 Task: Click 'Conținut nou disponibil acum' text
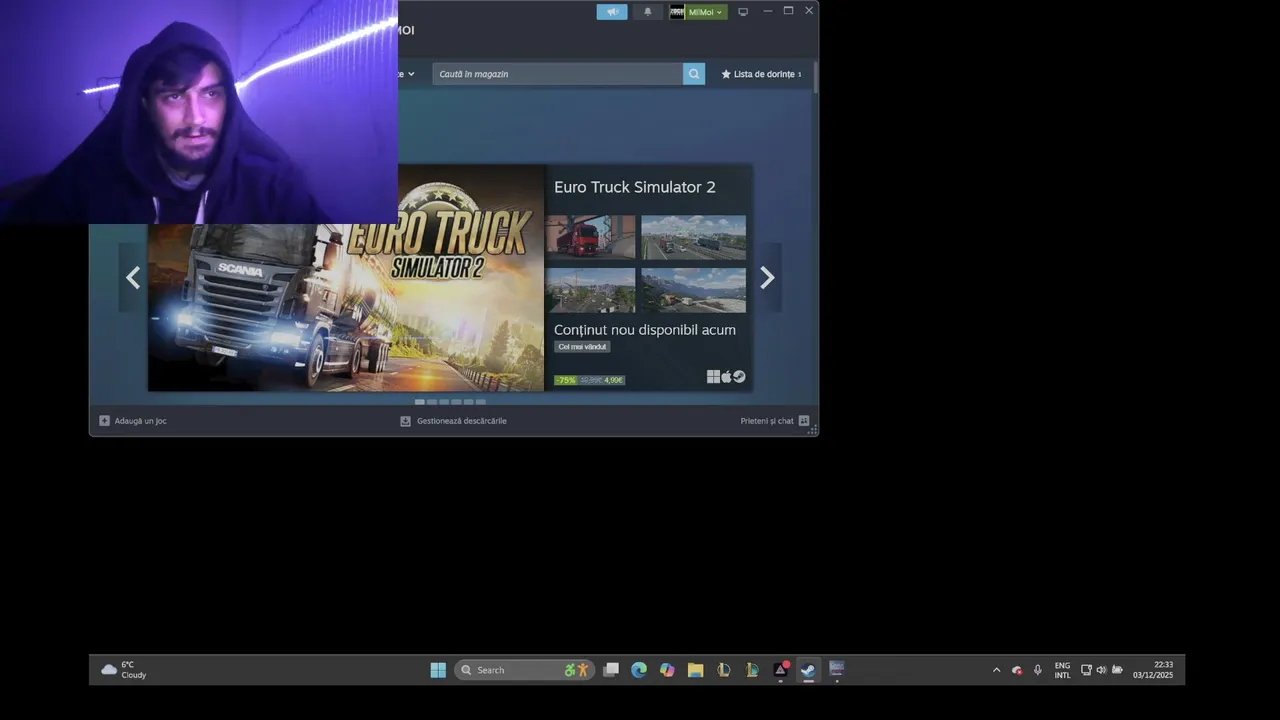645,330
